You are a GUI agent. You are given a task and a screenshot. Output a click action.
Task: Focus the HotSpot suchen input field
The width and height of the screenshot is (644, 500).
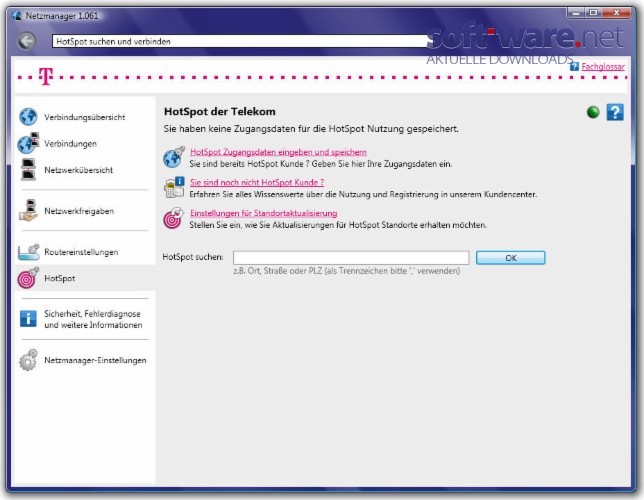(x=351, y=258)
